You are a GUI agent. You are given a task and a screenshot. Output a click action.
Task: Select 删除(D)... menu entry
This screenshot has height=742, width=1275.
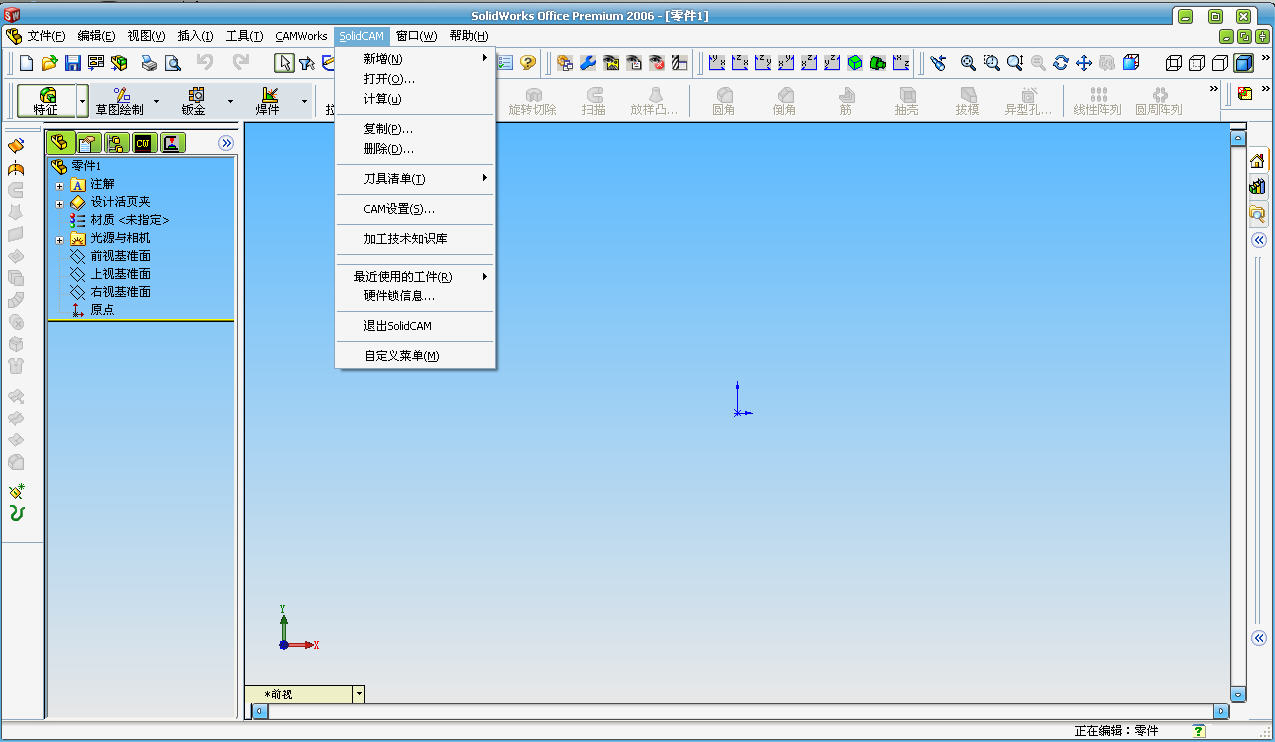click(415, 148)
